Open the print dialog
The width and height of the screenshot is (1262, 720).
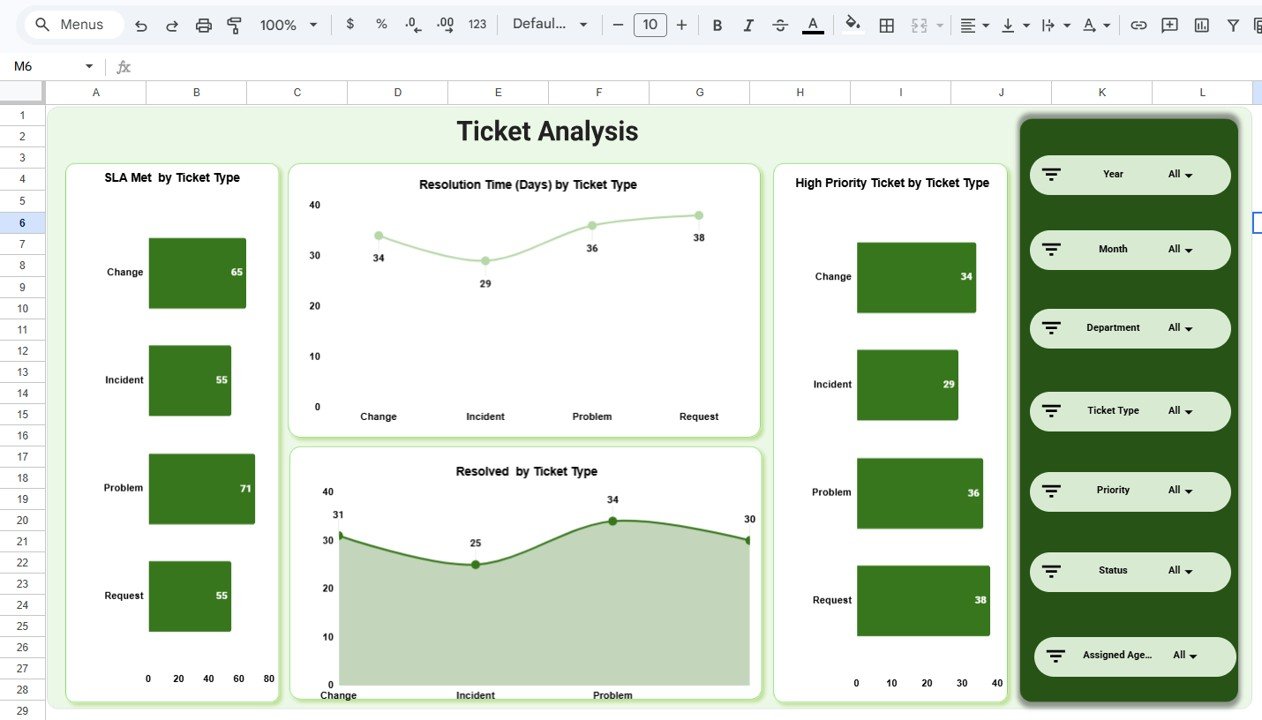[204, 24]
